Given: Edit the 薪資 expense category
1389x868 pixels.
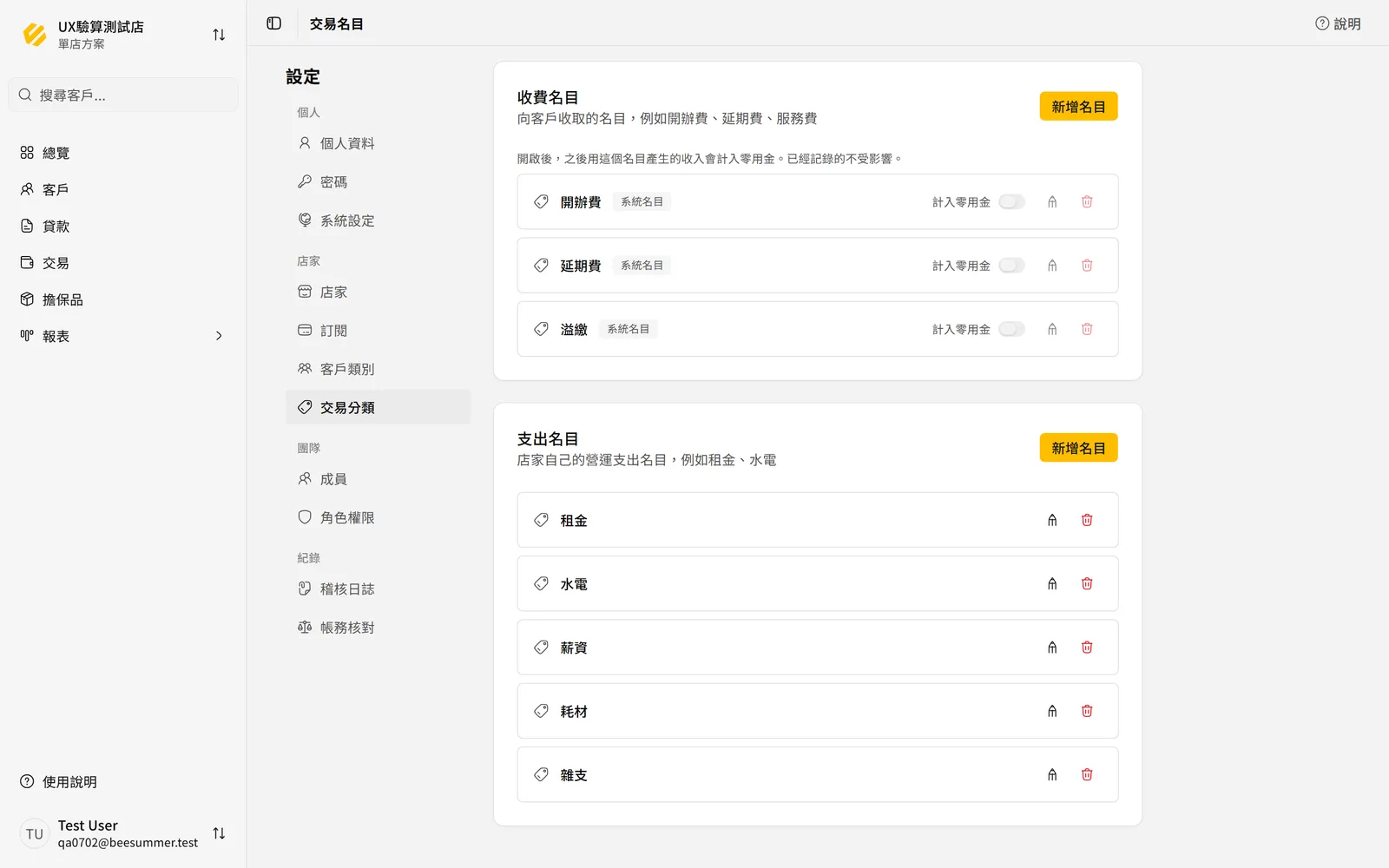Looking at the screenshot, I should pos(1052,648).
